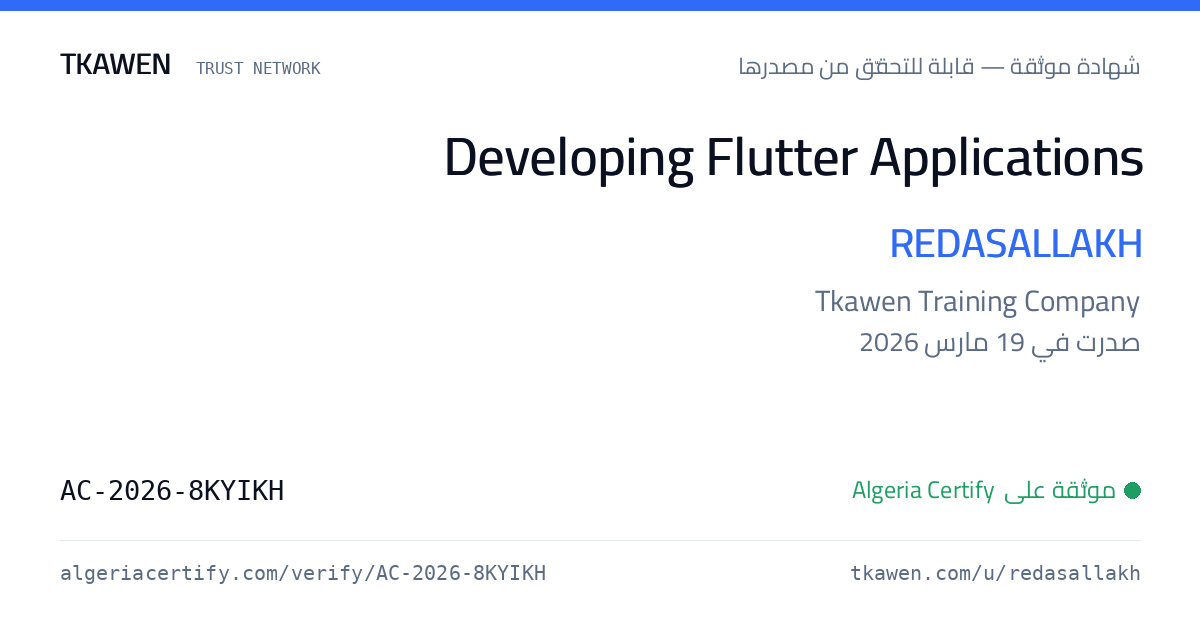Click the blue top accent bar

tap(600, 5)
